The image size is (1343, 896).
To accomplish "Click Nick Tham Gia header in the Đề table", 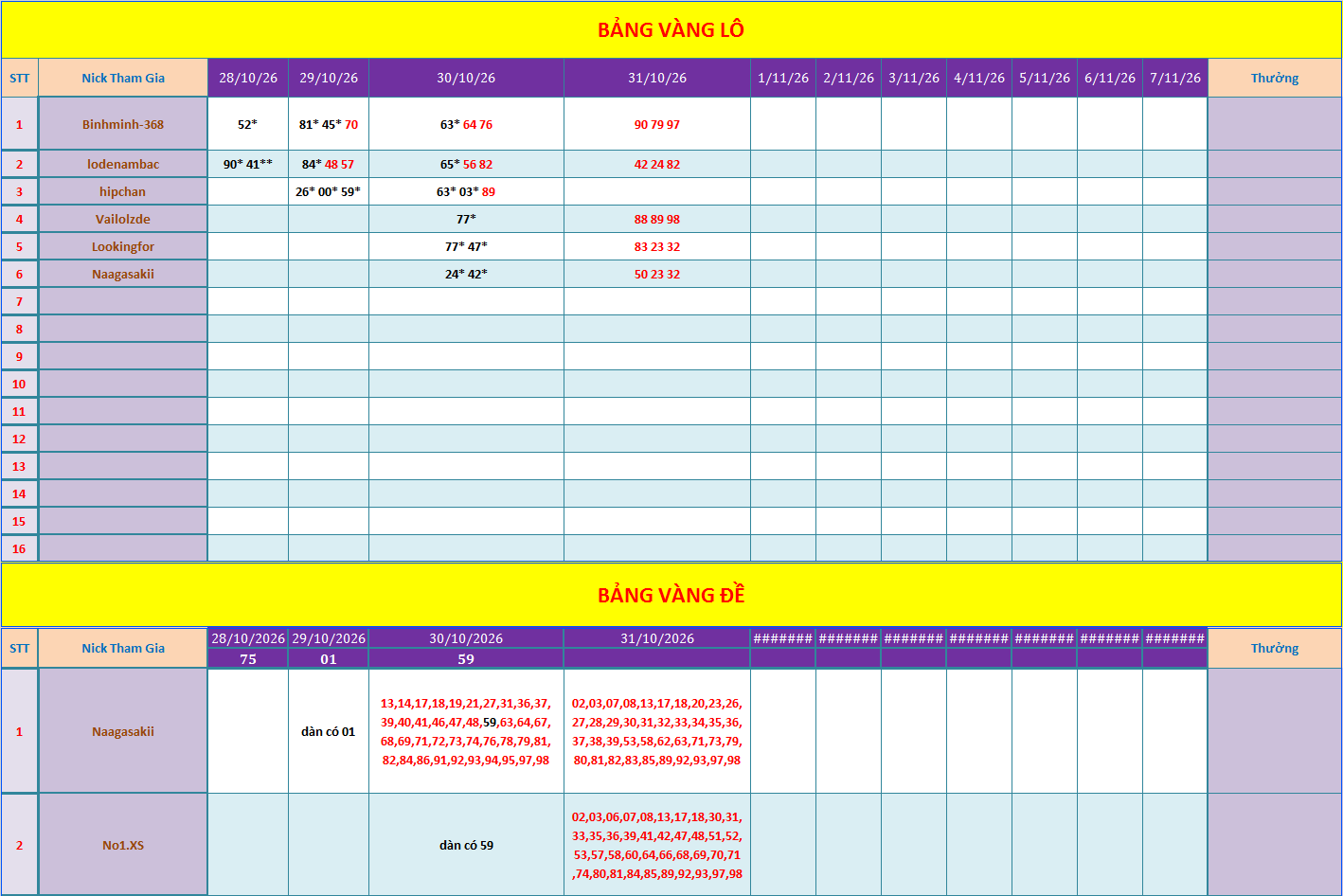I will (123, 648).
